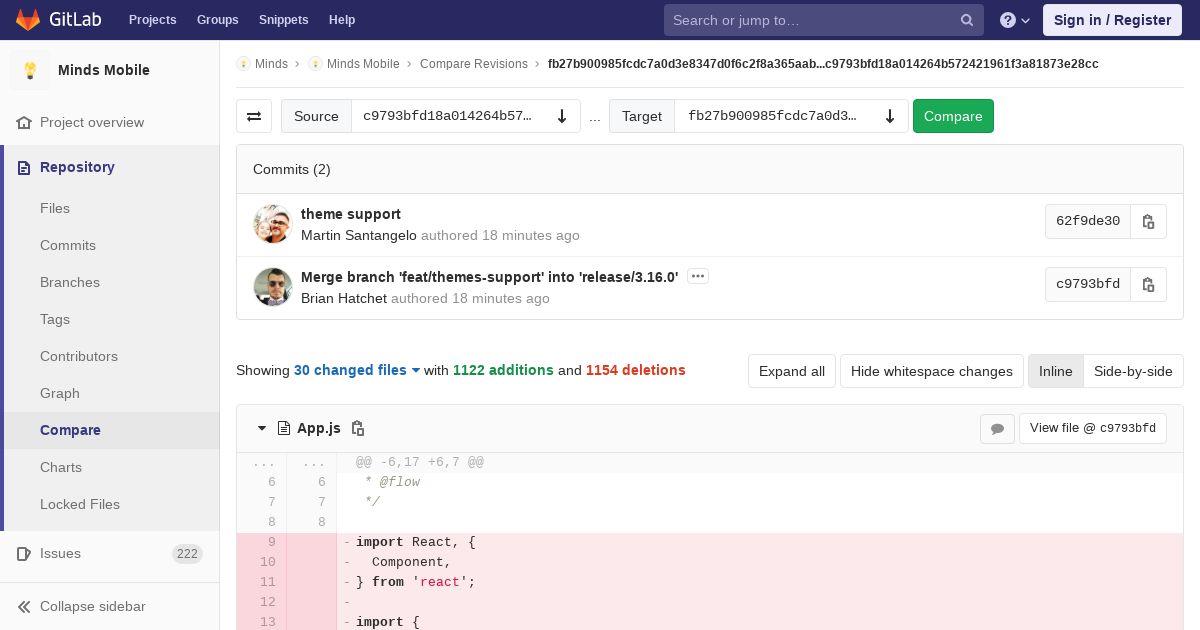This screenshot has width=1200, height=630.
Task: Open Repository section in sidebar
Action: pyautogui.click(x=77, y=167)
